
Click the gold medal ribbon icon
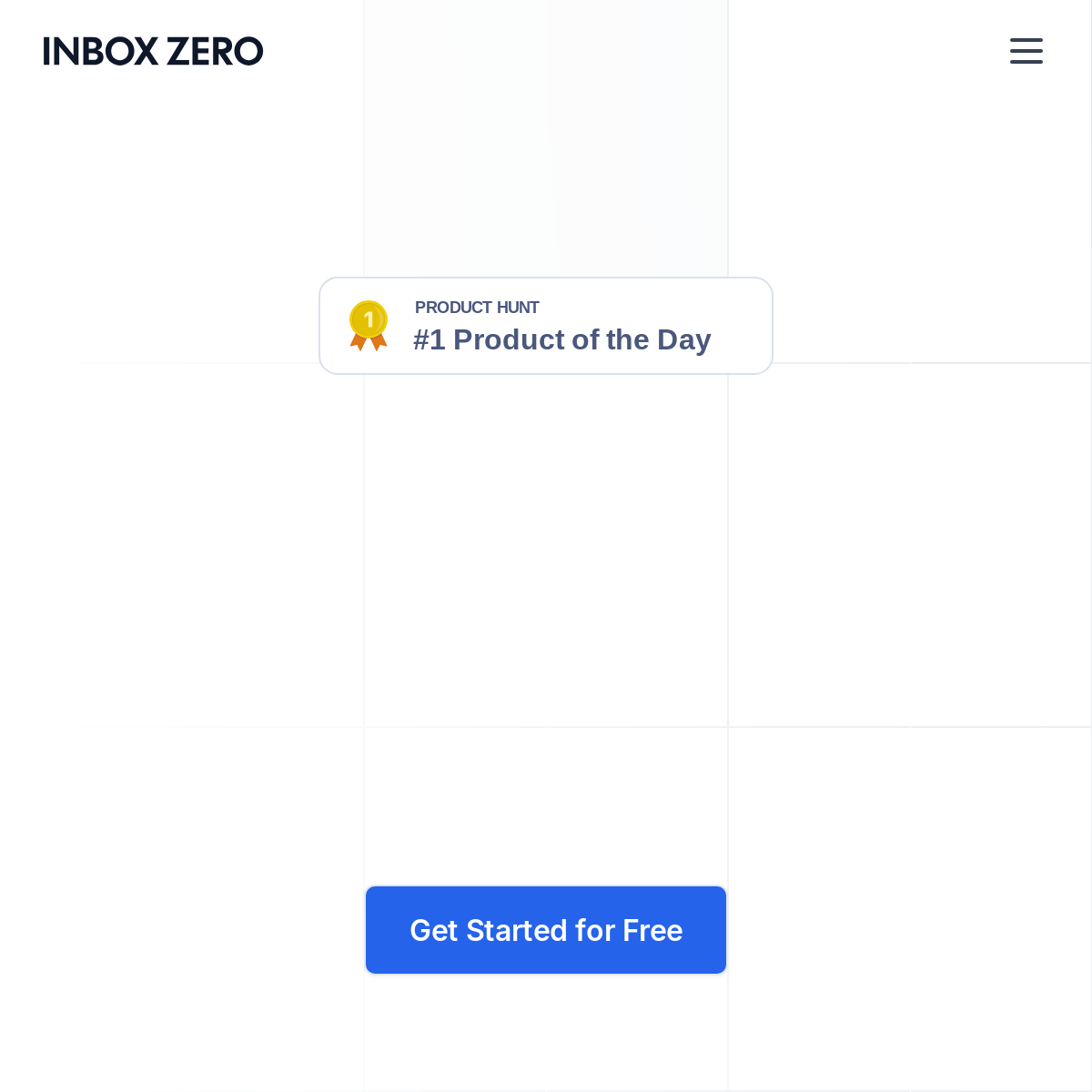(x=369, y=326)
